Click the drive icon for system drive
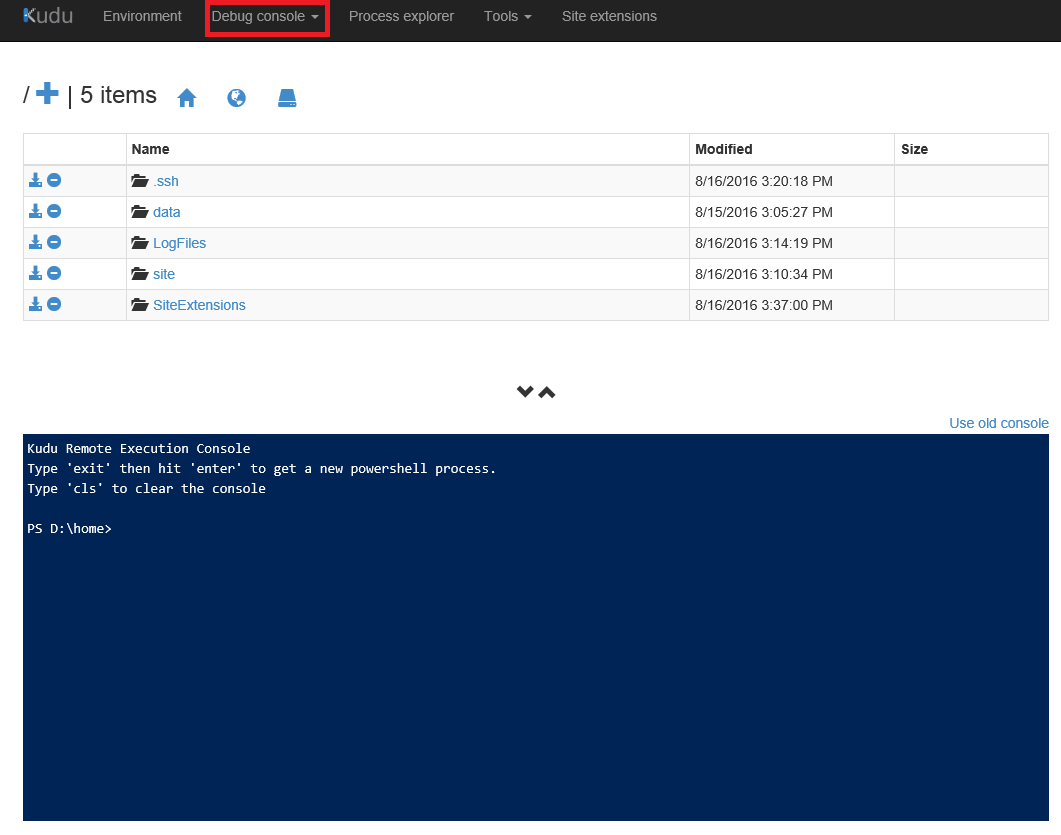Viewport: 1061px width, 835px height. [x=287, y=98]
